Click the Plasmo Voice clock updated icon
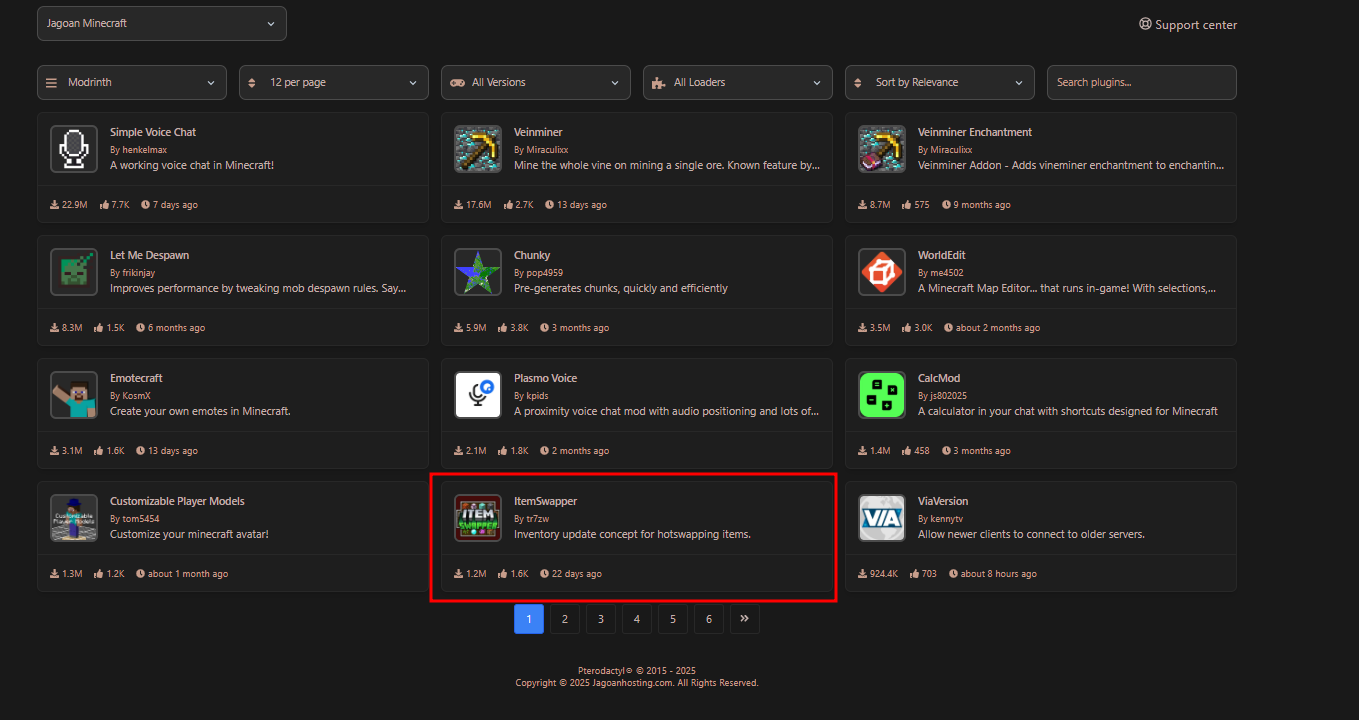 coord(544,451)
